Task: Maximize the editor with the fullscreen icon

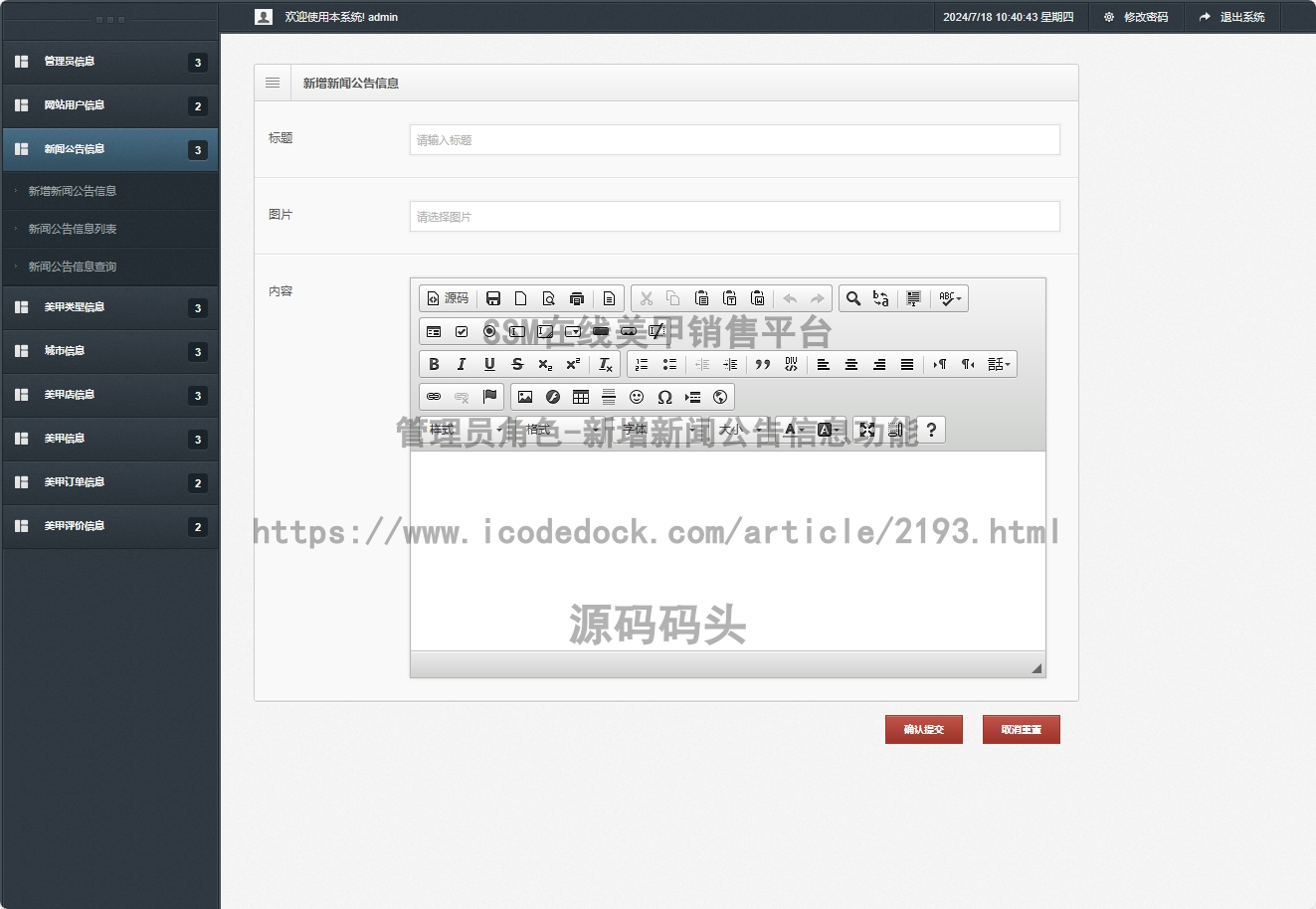Action: [x=867, y=430]
